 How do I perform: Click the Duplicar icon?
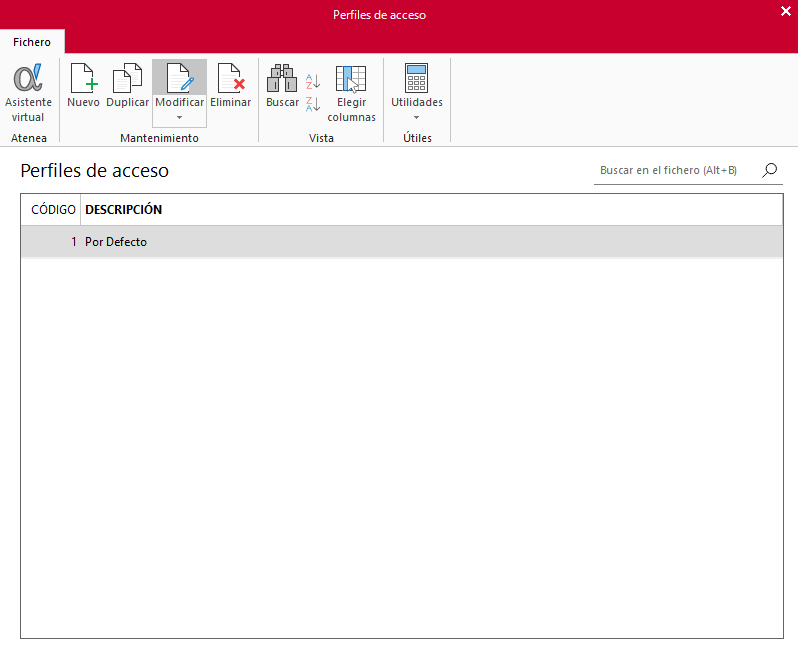pyautogui.click(x=127, y=78)
